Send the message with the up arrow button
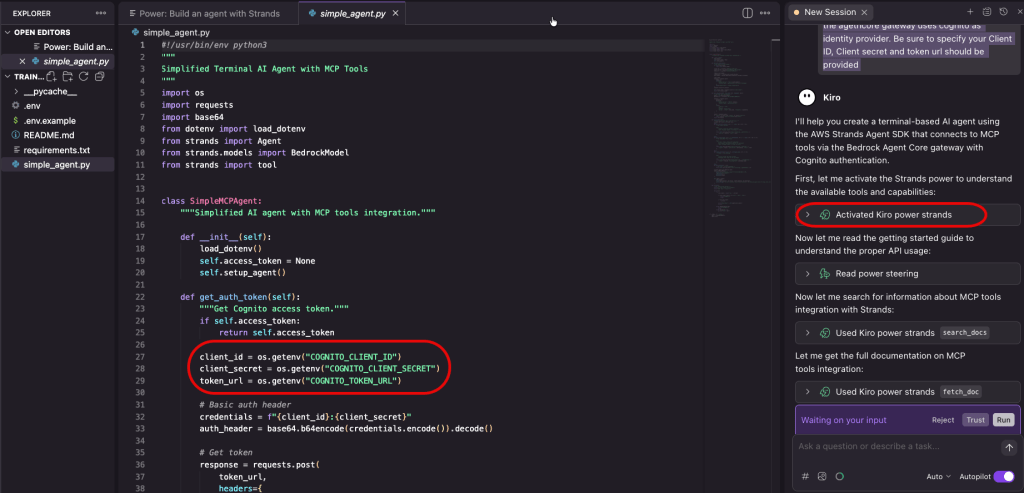1024x493 pixels. 1008,447
